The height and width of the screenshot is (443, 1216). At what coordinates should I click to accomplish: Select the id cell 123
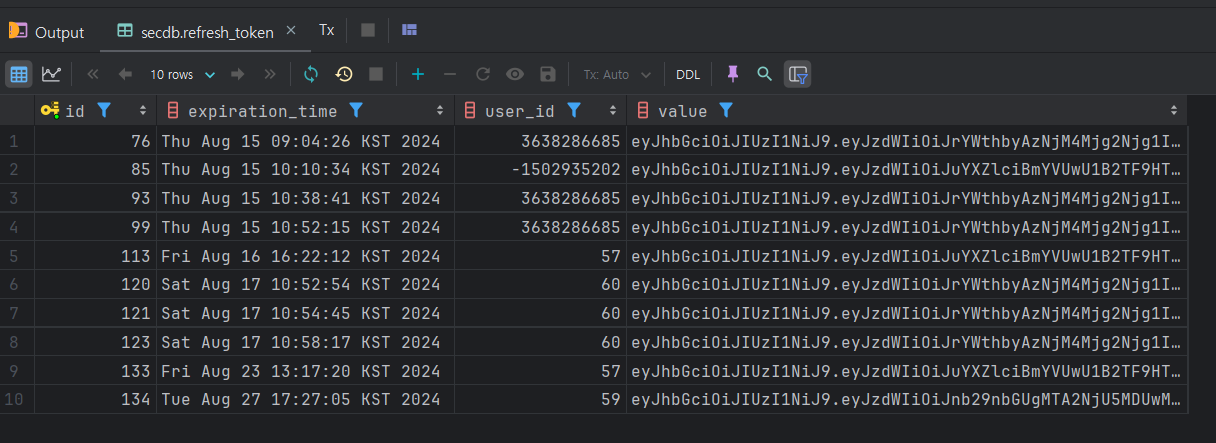95,342
